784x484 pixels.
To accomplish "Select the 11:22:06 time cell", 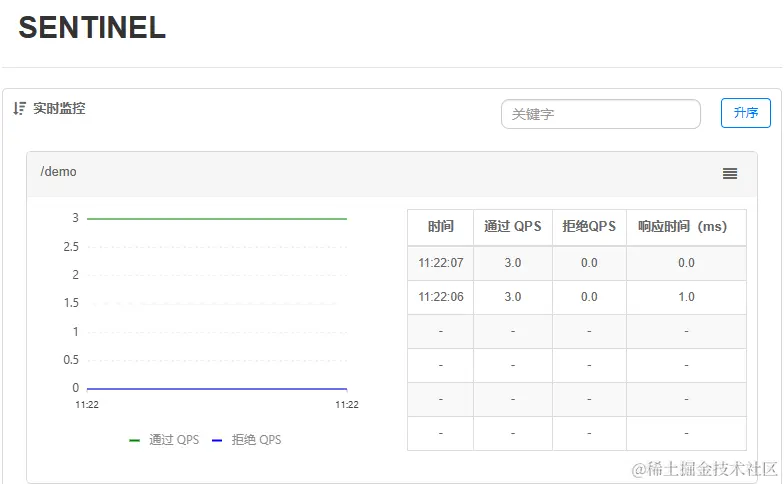I will click(x=440, y=297).
